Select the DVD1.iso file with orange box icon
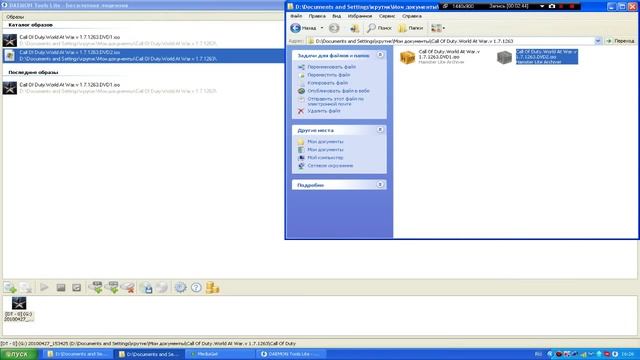The height and width of the screenshot is (360, 640). (x=440, y=57)
